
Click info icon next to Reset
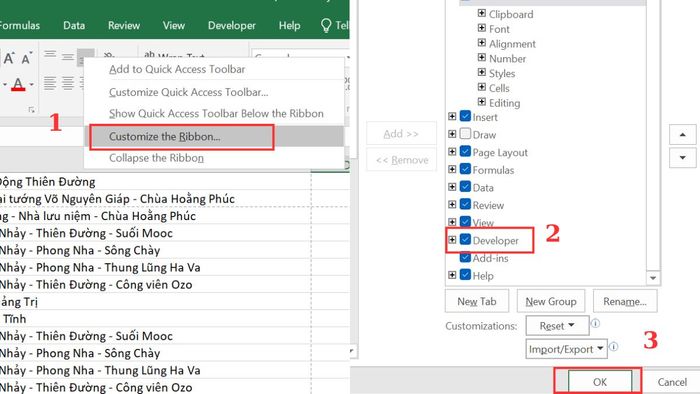coord(596,323)
